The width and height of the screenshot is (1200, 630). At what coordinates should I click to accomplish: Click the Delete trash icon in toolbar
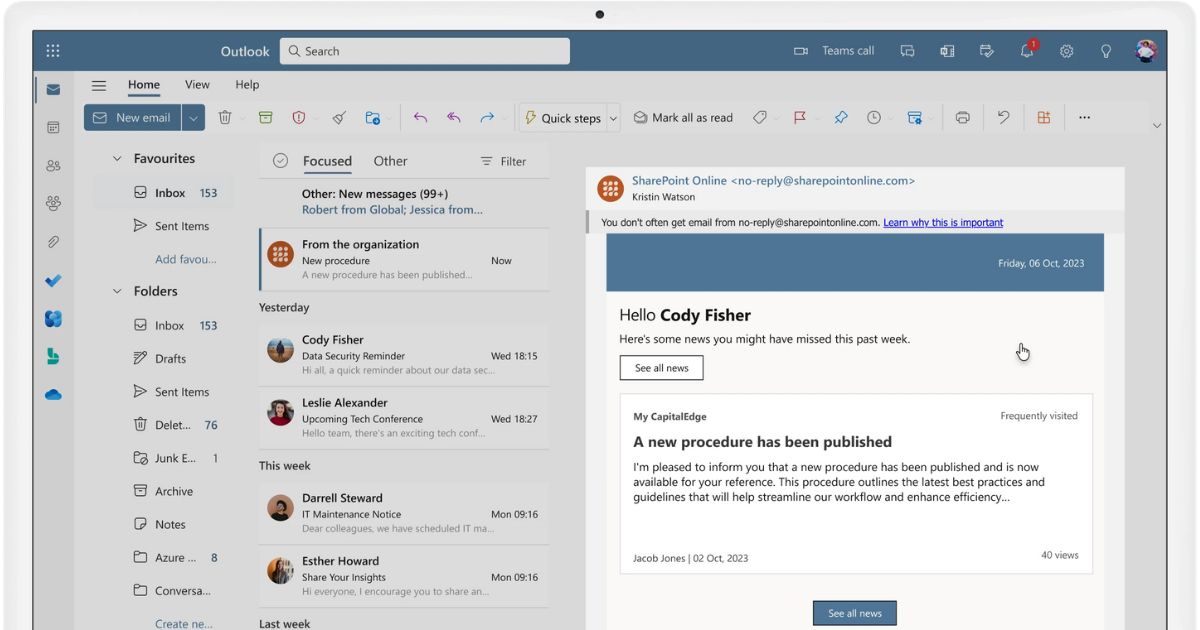click(225, 118)
